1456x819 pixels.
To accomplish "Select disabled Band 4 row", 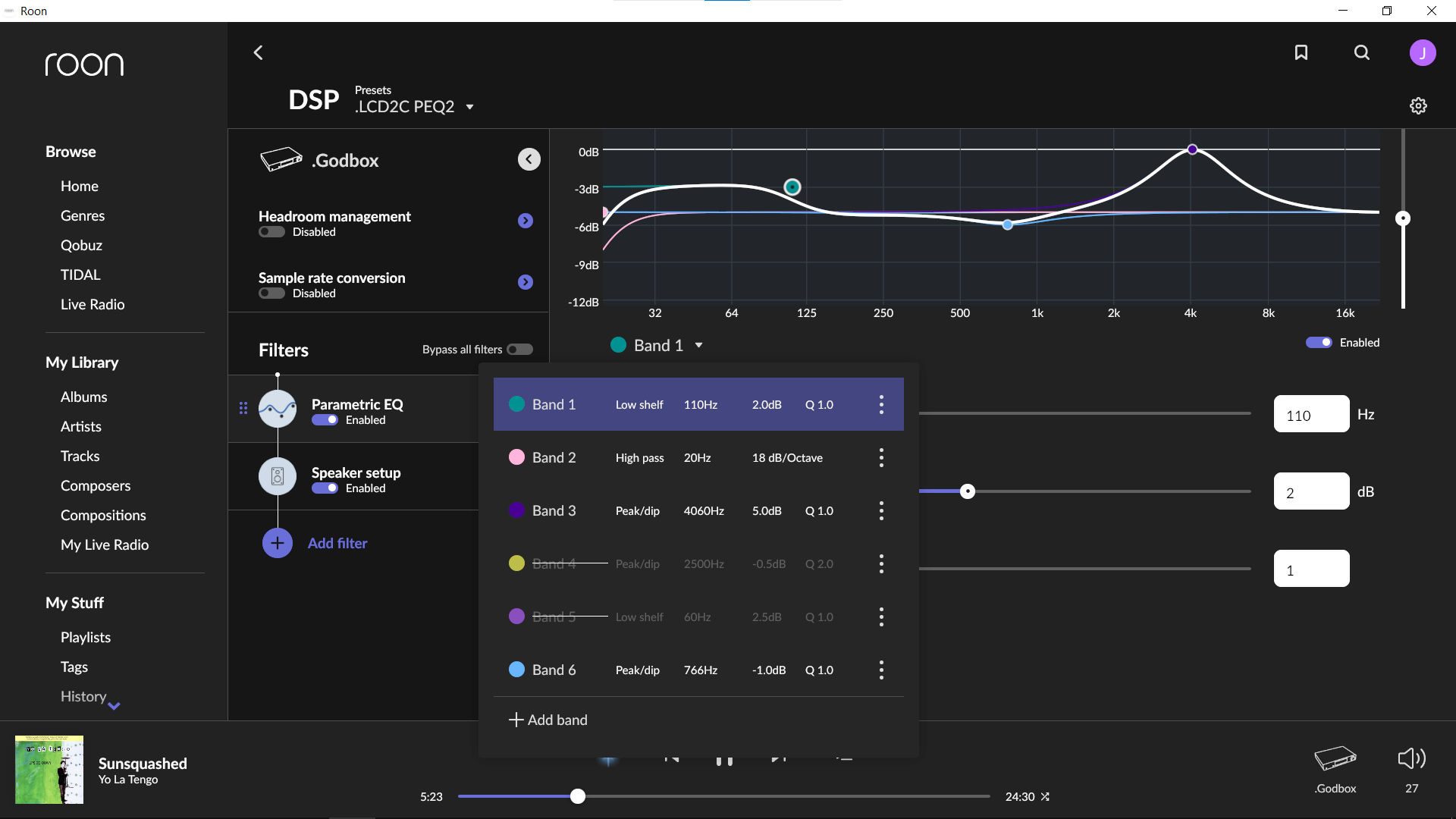I will [x=698, y=563].
